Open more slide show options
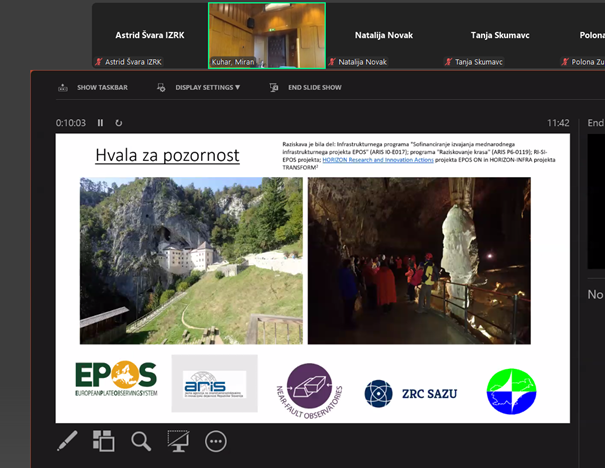Image resolution: width=605 pixels, height=468 pixels. click(x=216, y=440)
